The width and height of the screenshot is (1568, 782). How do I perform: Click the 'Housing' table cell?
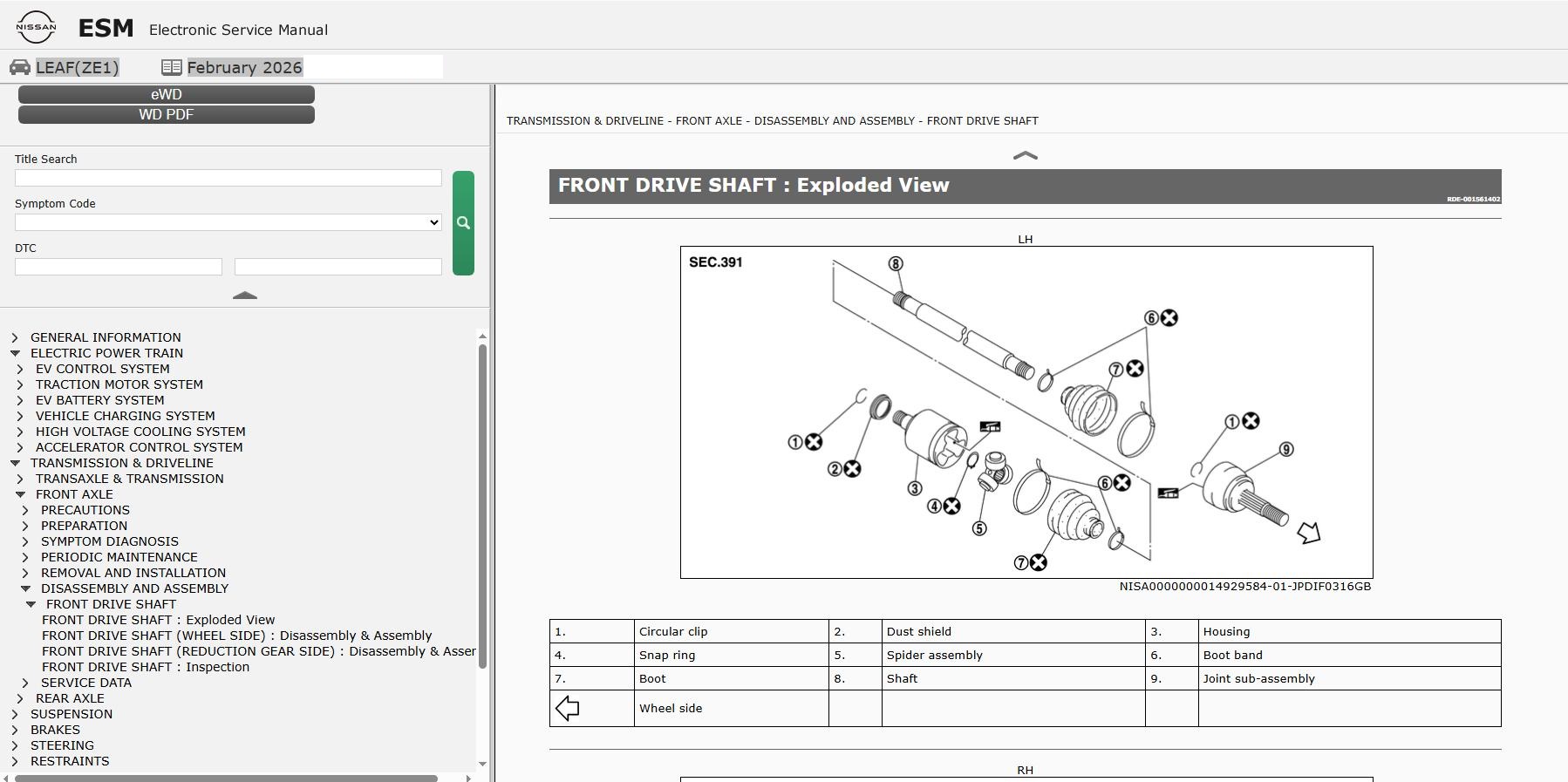click(1349, 631)
